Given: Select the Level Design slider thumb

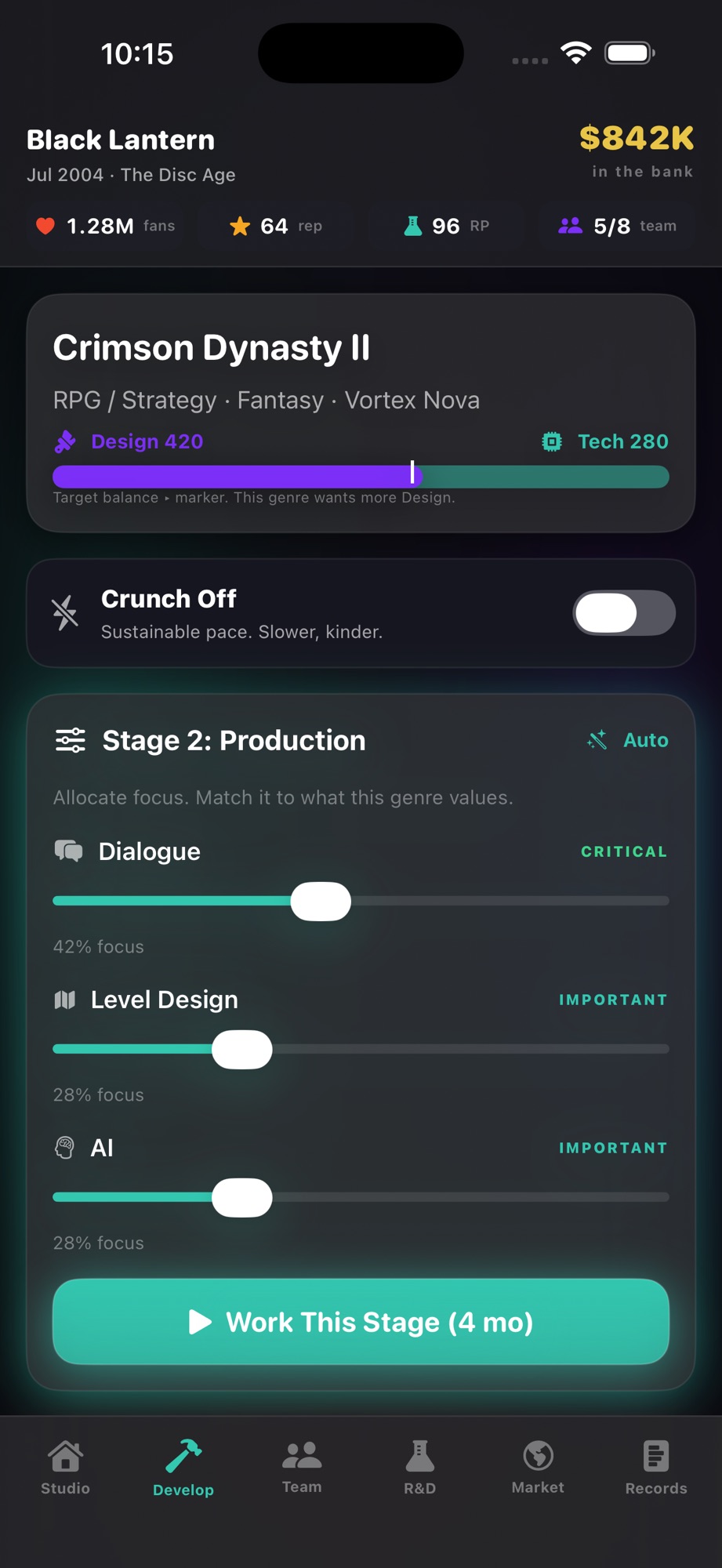Looking at the screenshot, I should click(x=242, y=1049).
